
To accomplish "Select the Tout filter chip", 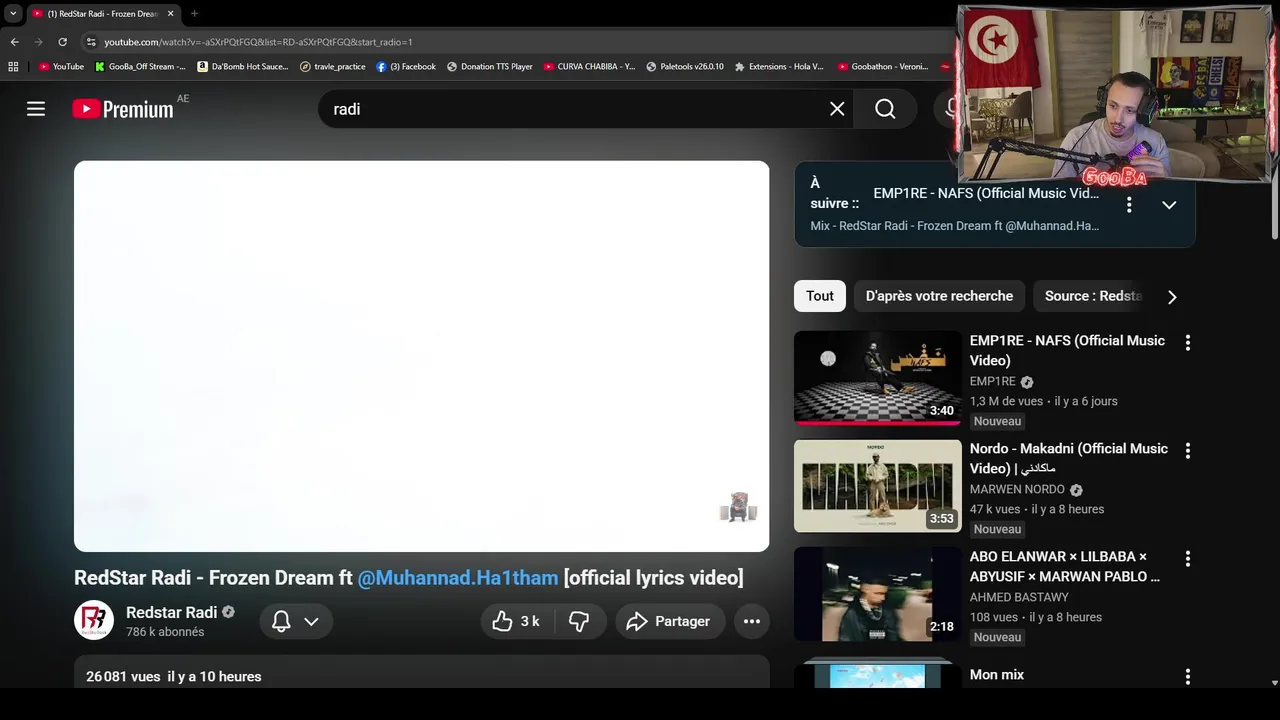I will (820, 296).
